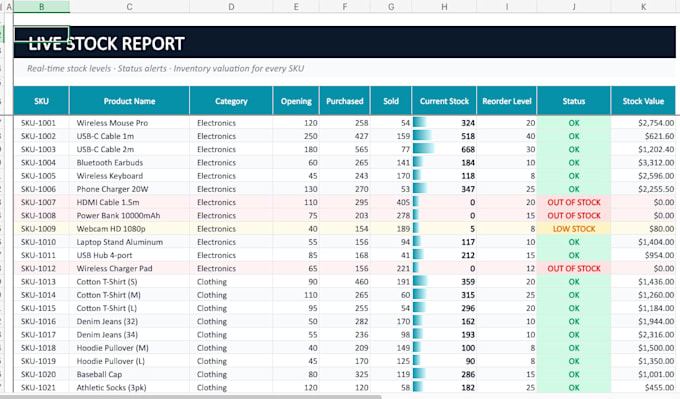Click purchased value 565
Screen dimensions: 680x399
tap(345, 149)
